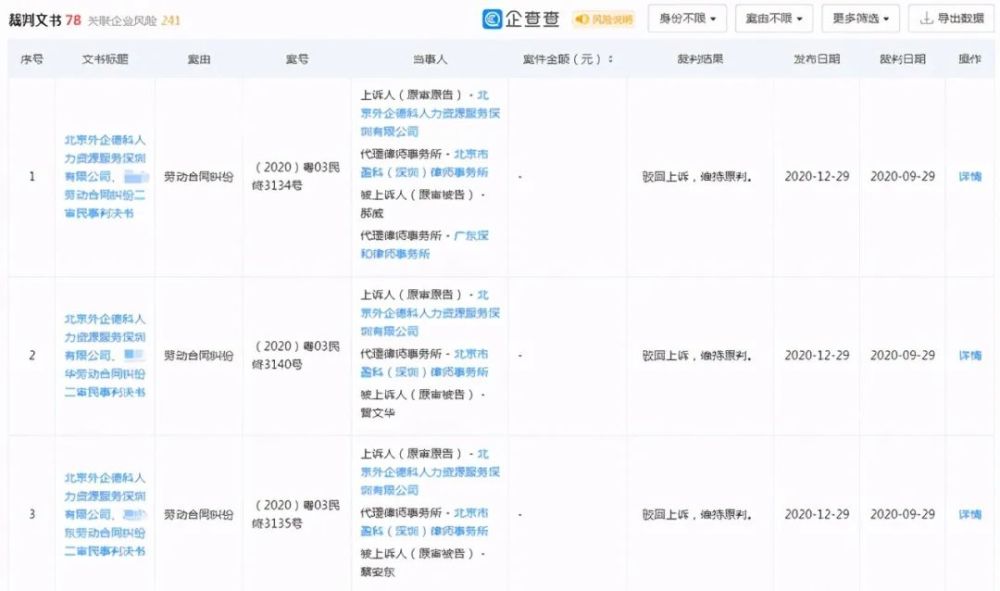This screenshot has height=591, width=1000.
Task: Click the 风险说明 speaker badge
Action: pos(603,19)
